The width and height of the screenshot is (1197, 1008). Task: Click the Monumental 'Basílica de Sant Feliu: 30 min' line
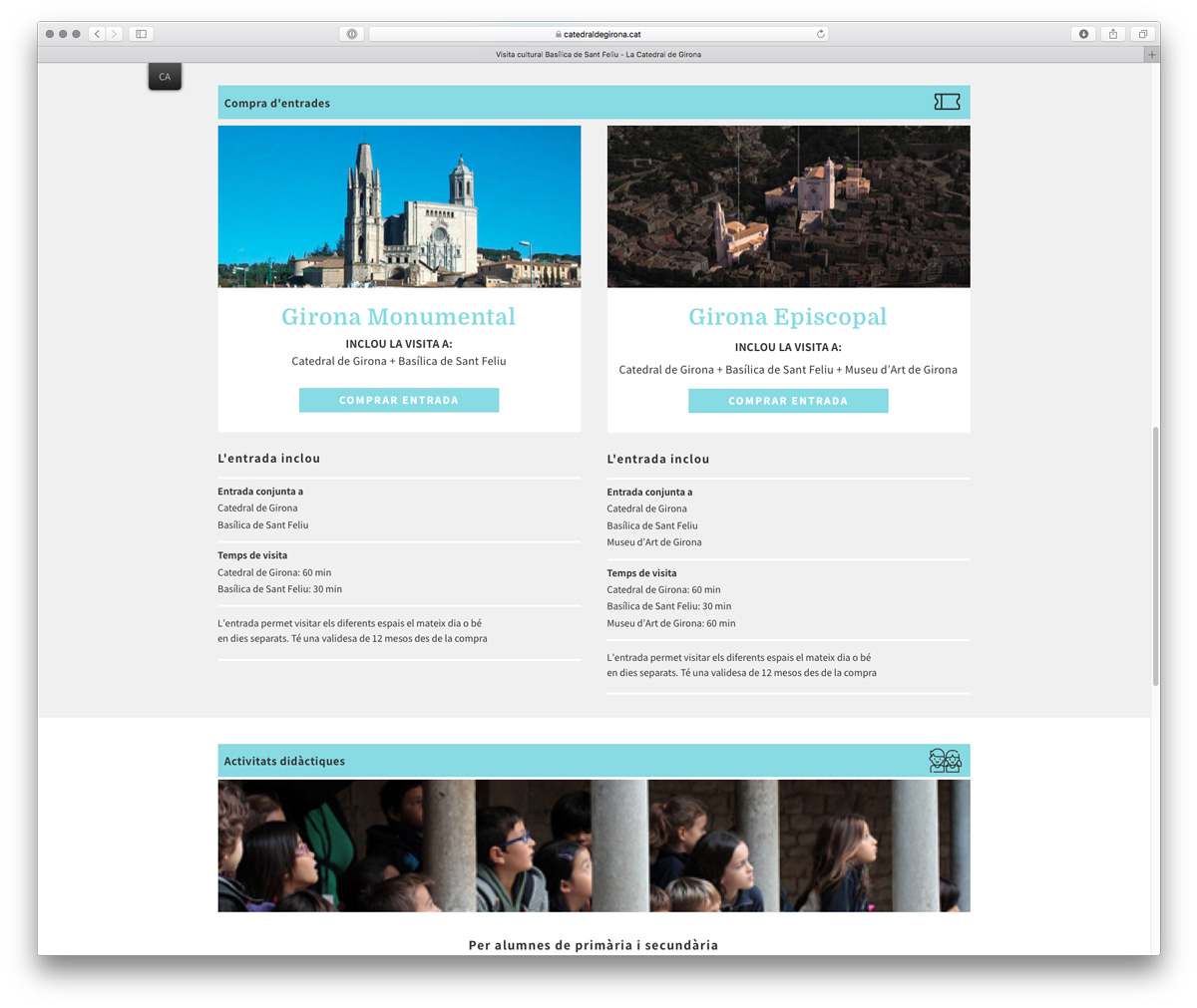click(280, 589)
